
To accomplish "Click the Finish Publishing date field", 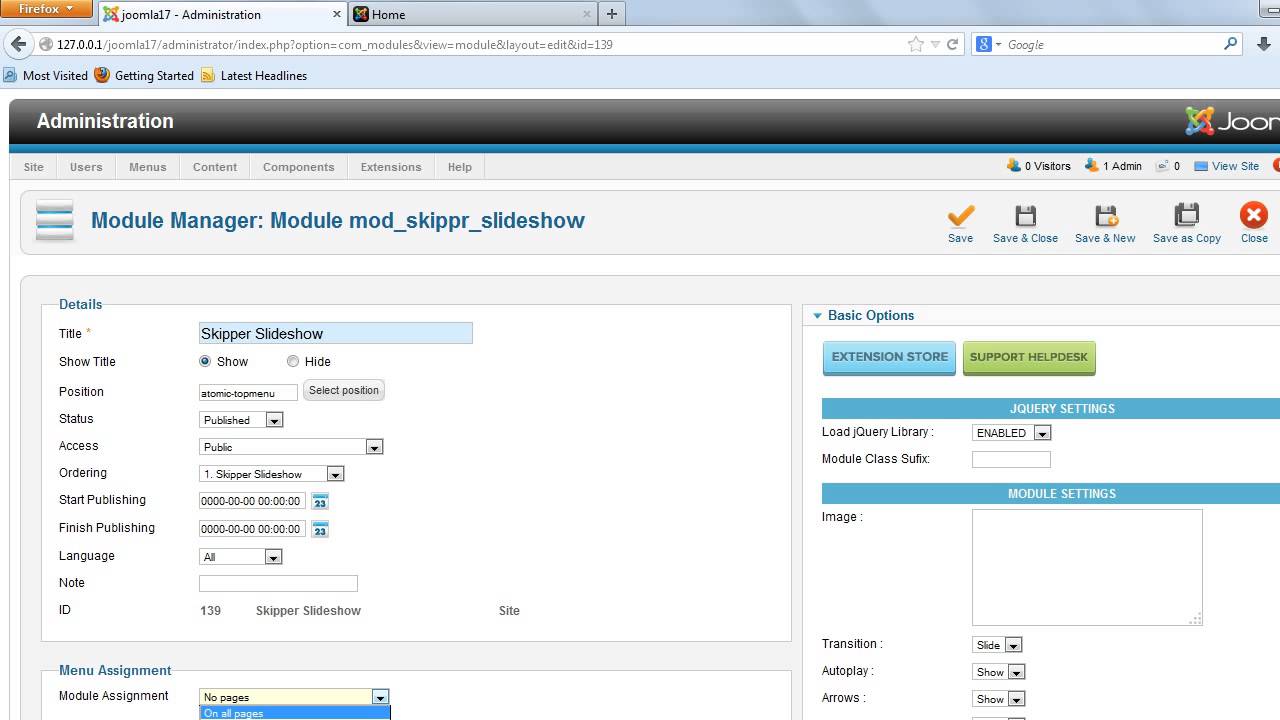I will (252, 529).
